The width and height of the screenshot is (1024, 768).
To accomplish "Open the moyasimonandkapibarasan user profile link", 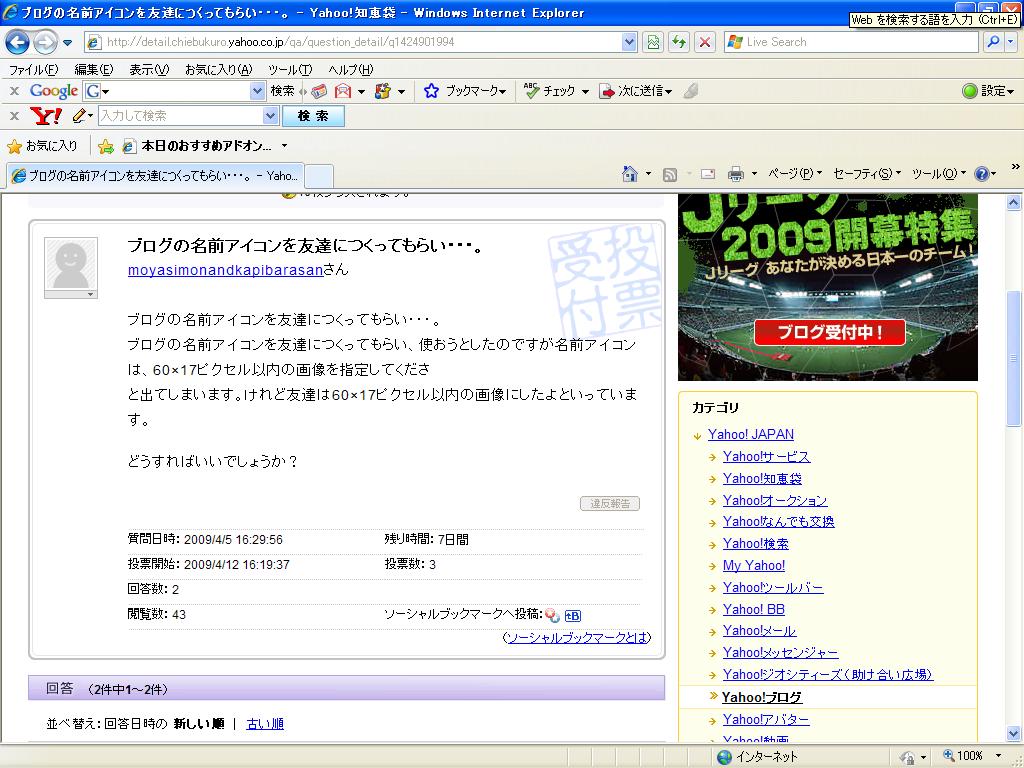I will click(x=225, y=270).
